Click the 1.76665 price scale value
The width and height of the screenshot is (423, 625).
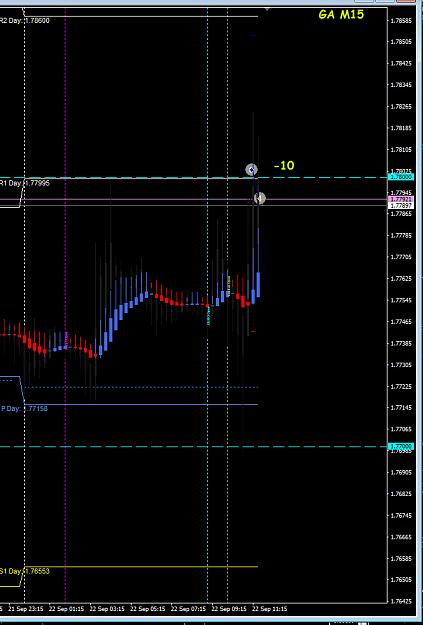pos(401,537)
